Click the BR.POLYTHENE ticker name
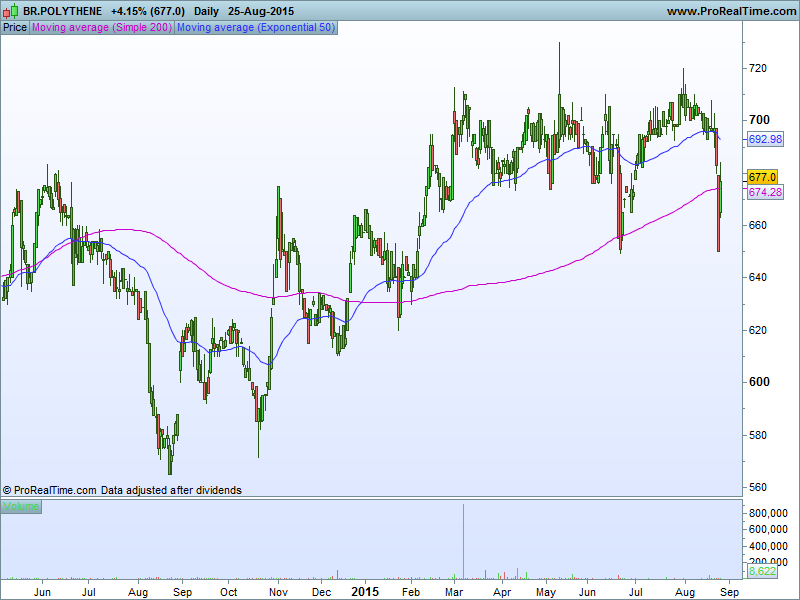 (63, 11)
